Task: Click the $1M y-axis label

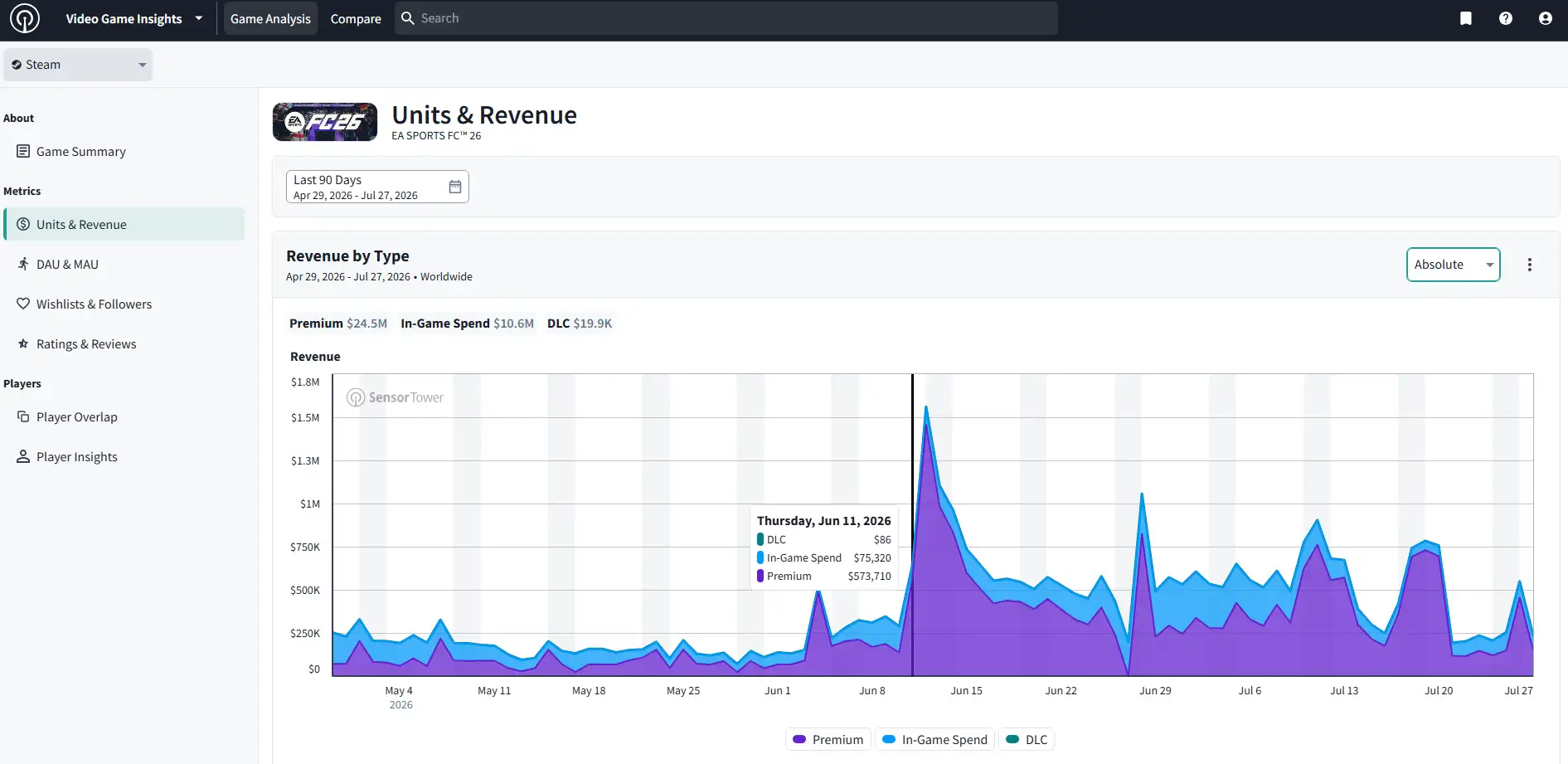Action: (x=310, y=504)
